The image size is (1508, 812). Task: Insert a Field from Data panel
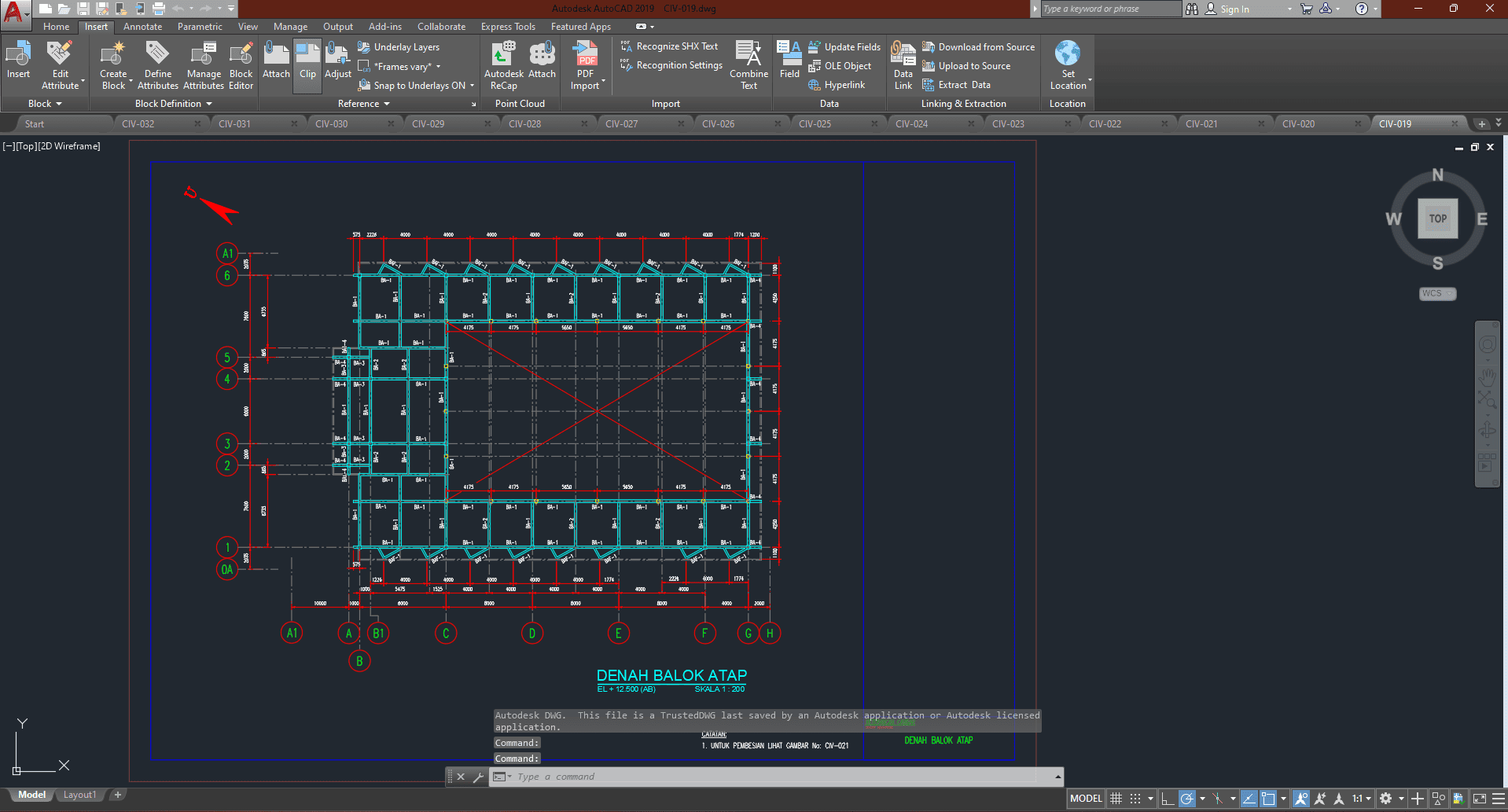(789, 61)
